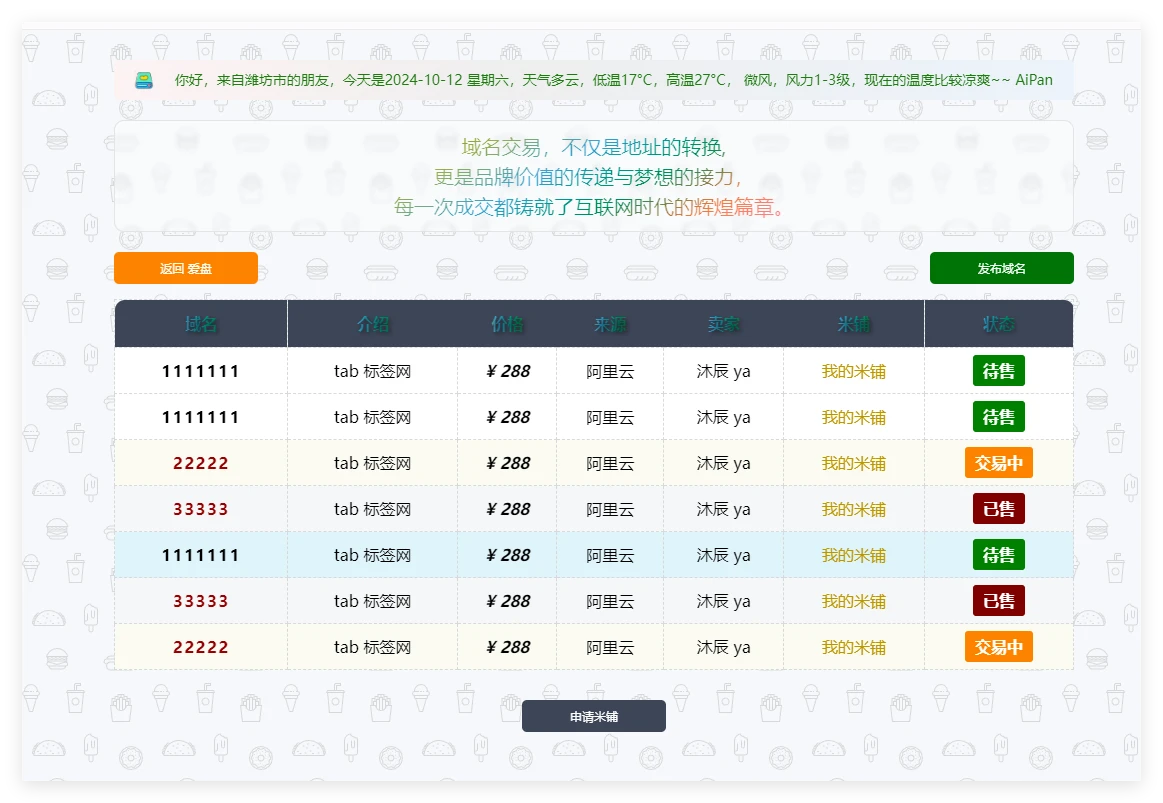
Task: Click the 介绍 column header
Action: pos(372,324)
